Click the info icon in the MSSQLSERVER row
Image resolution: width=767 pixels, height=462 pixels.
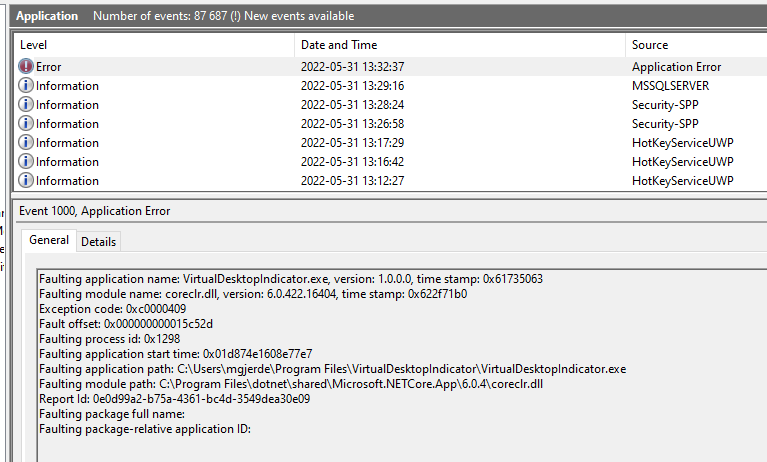click(x=26, y=85)
